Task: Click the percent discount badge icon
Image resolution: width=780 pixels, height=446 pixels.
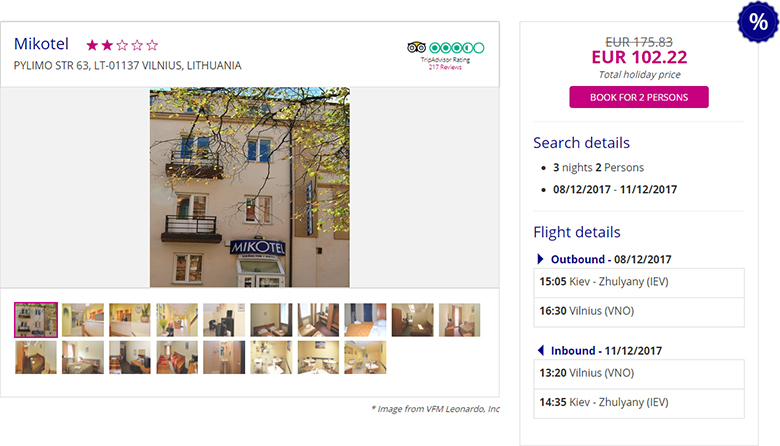Action: pos(758,22)
